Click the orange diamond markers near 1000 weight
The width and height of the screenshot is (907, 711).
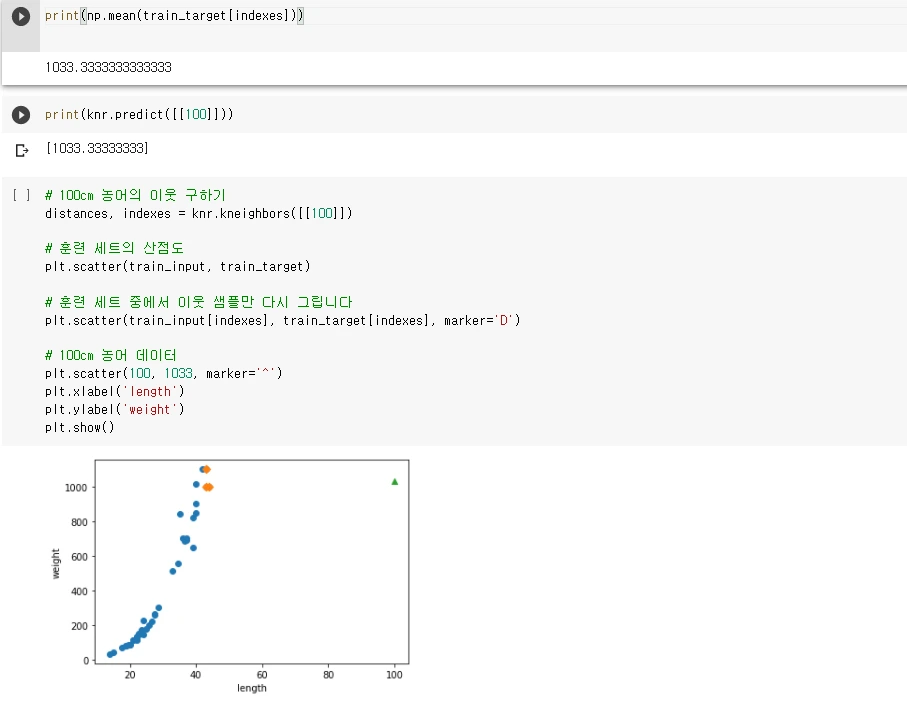point(208,487)
